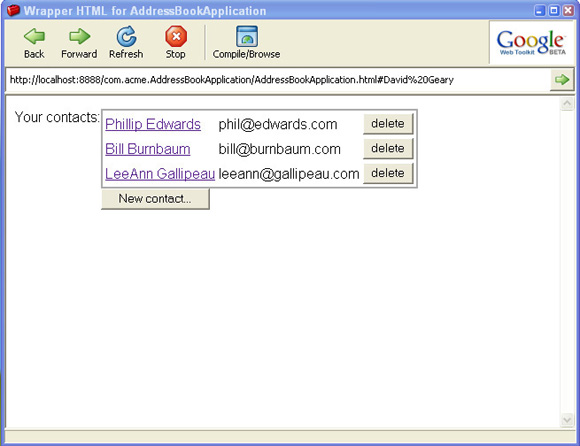580x446 pixels.
Task: Delete the Phillip Edwards contact
Action: tap(388, 124)
